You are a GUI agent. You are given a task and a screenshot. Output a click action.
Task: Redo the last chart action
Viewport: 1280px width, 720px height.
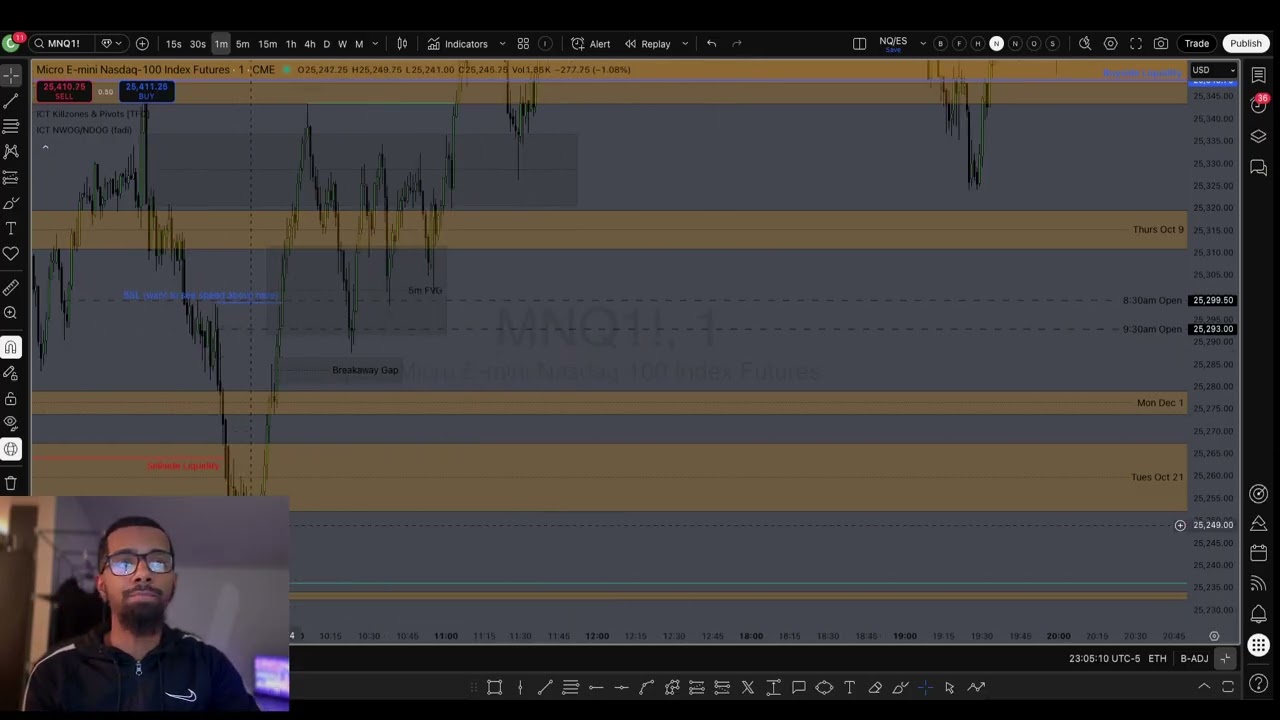pos(737,44)
